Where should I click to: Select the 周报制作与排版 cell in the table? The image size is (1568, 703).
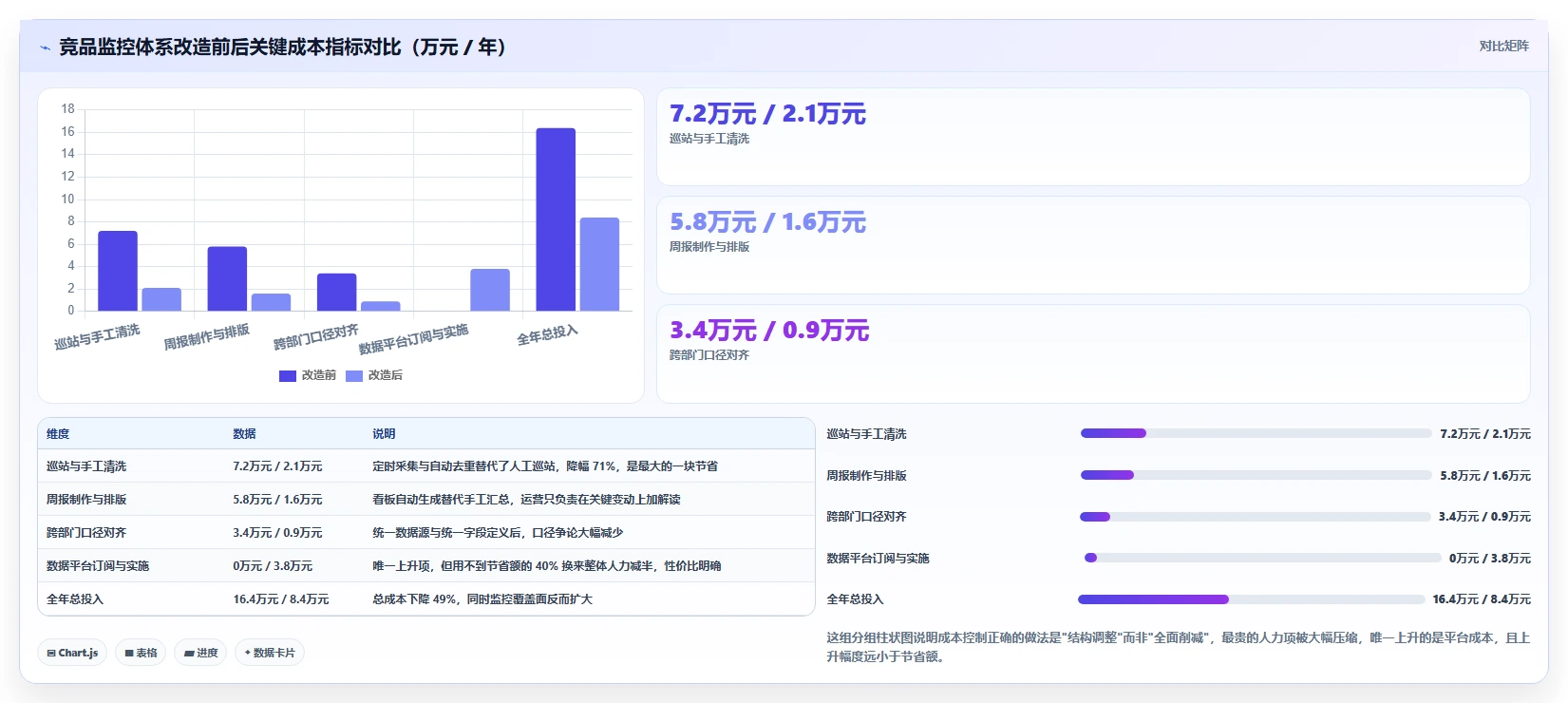tap(86, 500)
